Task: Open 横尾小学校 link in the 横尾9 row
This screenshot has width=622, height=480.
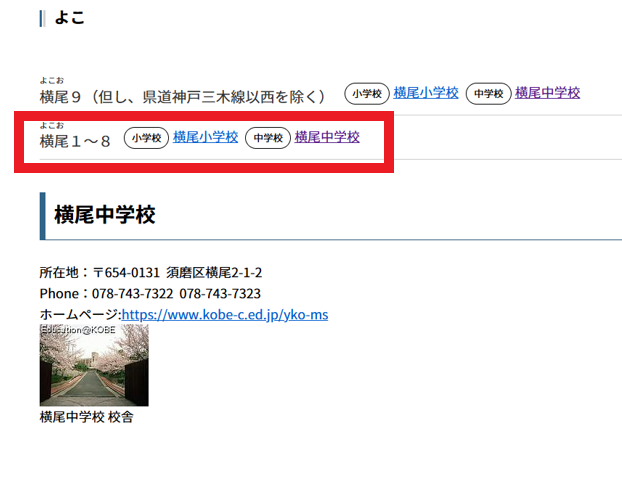Action: [x=426, y=93]
